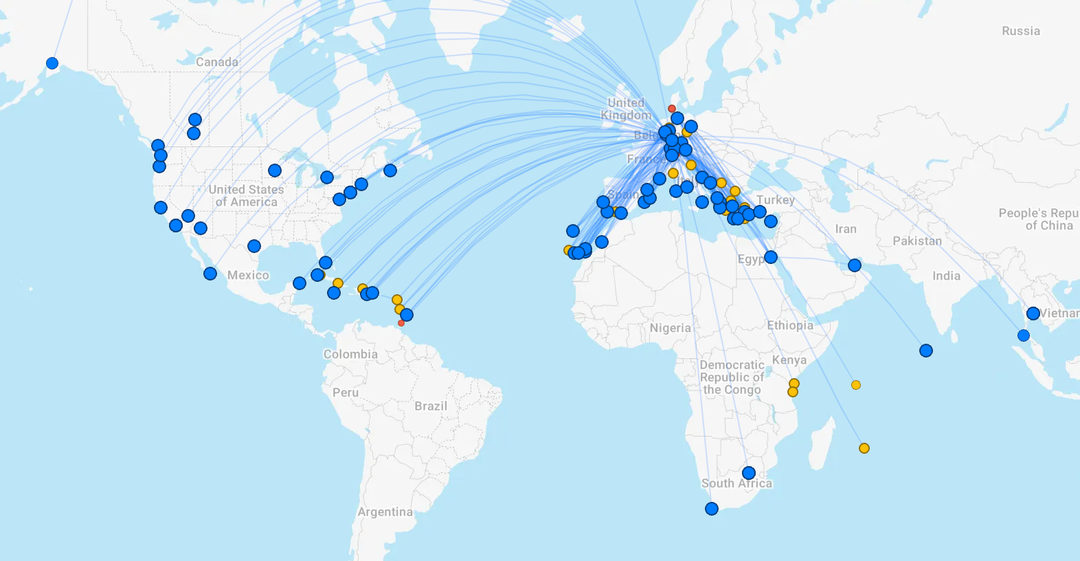Click the Russia map label
Image resolution: width=1080 pixels, height=561 pixels.
1020,31
